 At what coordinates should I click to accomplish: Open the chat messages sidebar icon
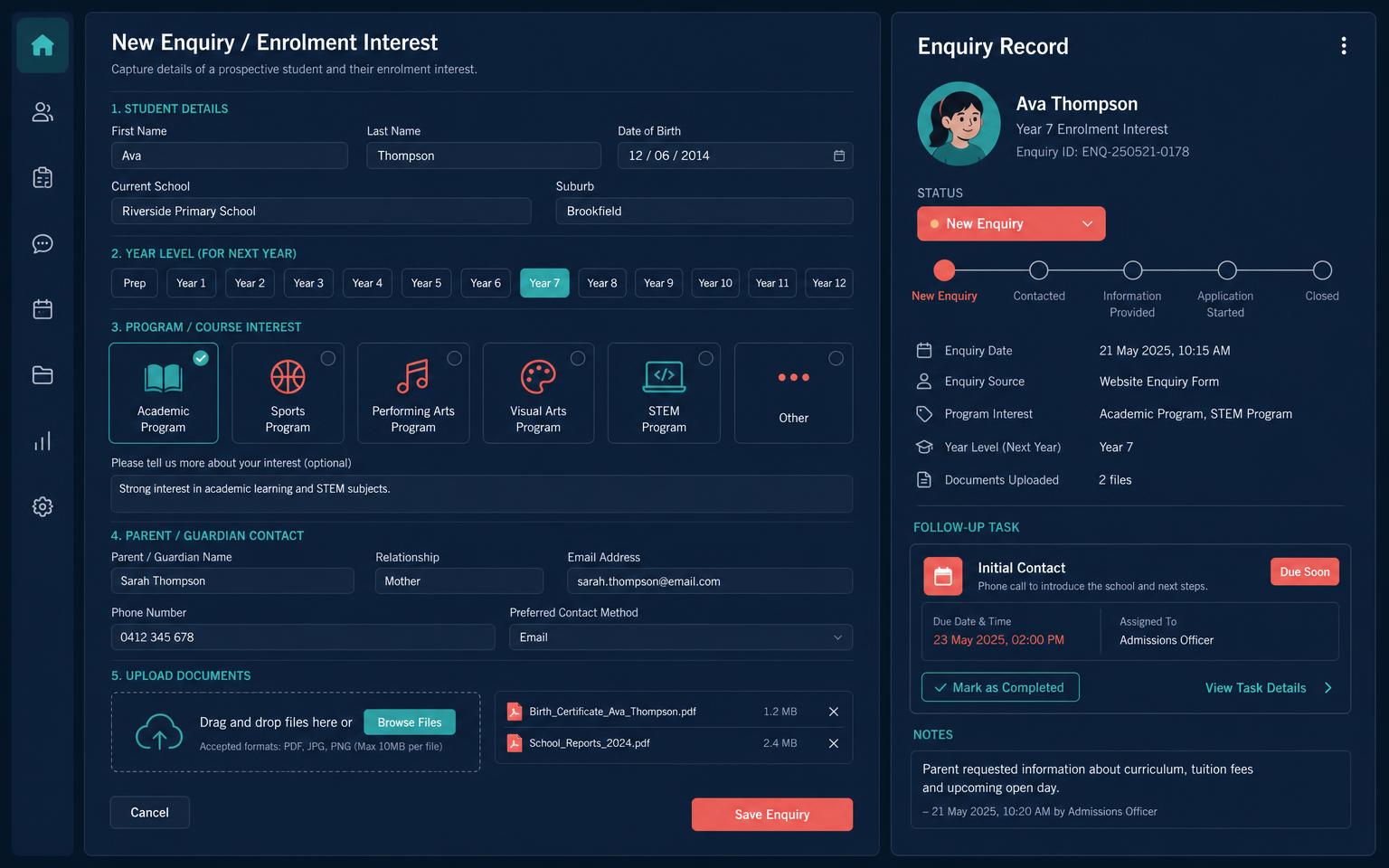[43, 243]
